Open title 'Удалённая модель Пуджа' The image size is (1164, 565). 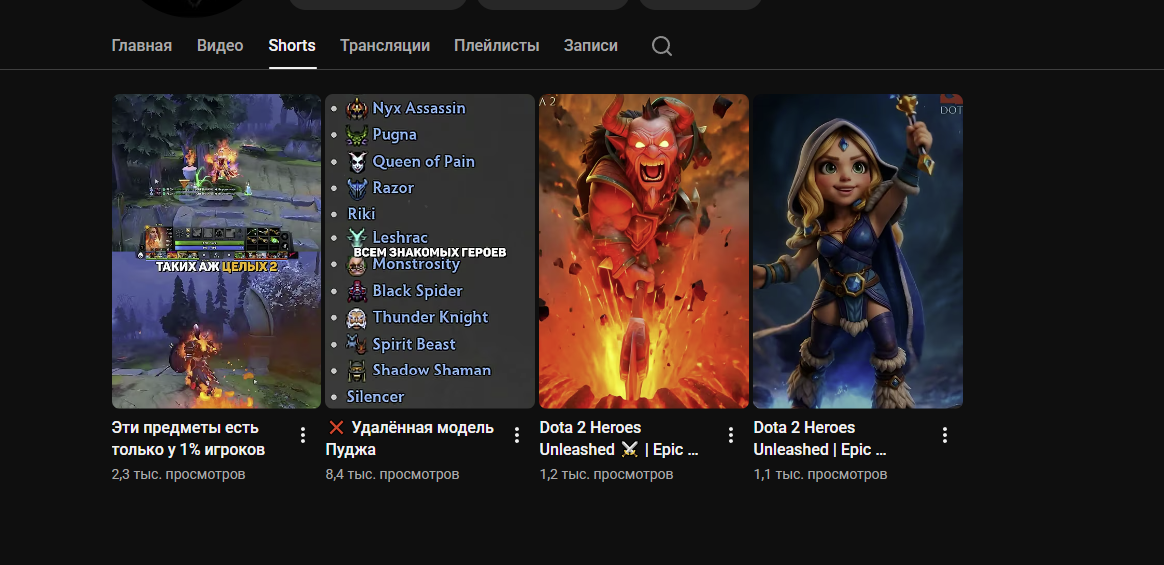(410, 438)
